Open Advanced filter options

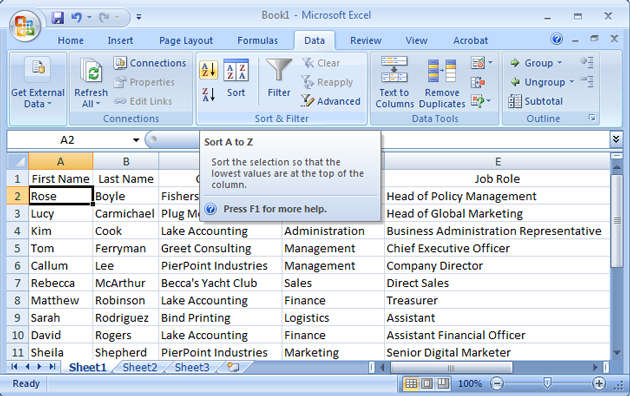[x=331, y=101]
